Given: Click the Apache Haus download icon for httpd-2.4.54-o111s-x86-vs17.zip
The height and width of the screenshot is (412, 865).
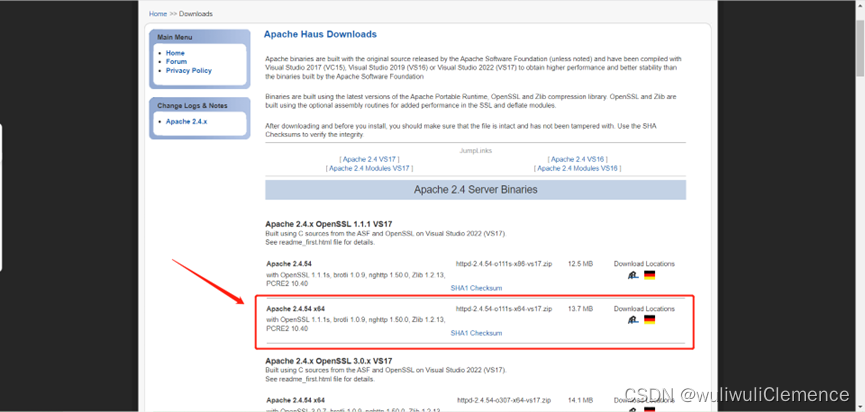Looking at the screenshot, I should (x=633, y=275).
